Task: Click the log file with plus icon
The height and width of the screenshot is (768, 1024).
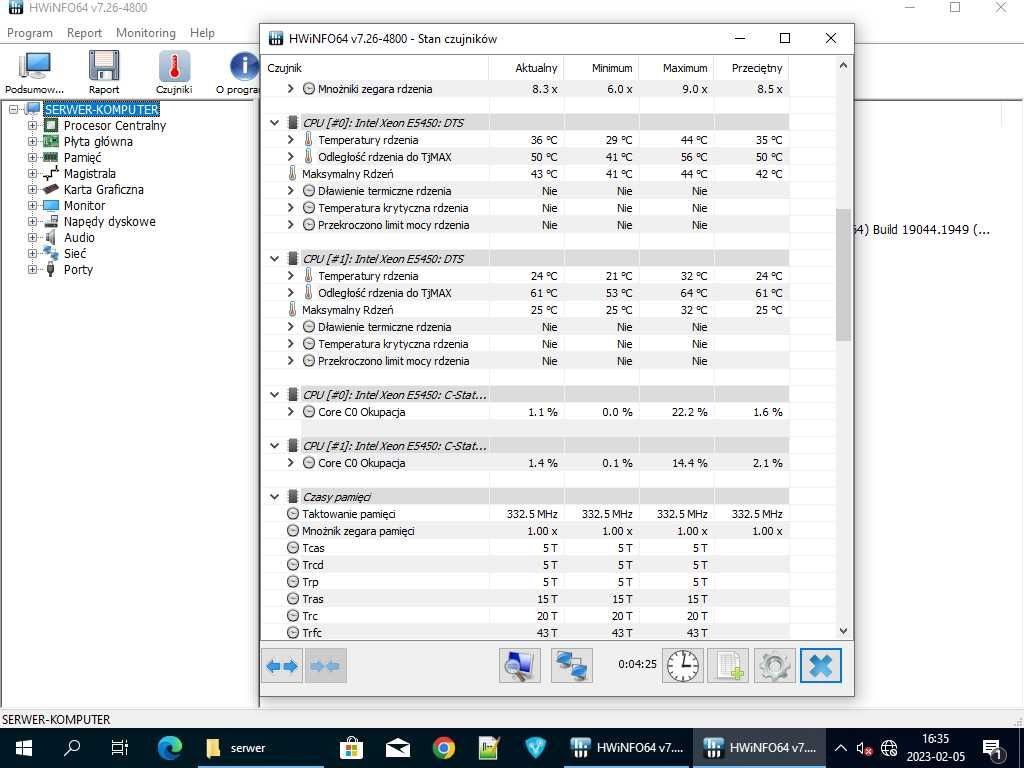Action: tap(729, 665)
